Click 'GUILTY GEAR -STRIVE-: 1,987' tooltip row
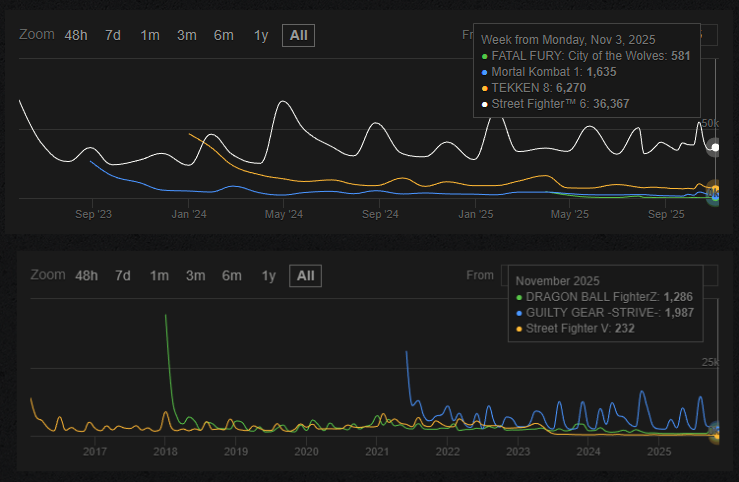 point(605,313)
